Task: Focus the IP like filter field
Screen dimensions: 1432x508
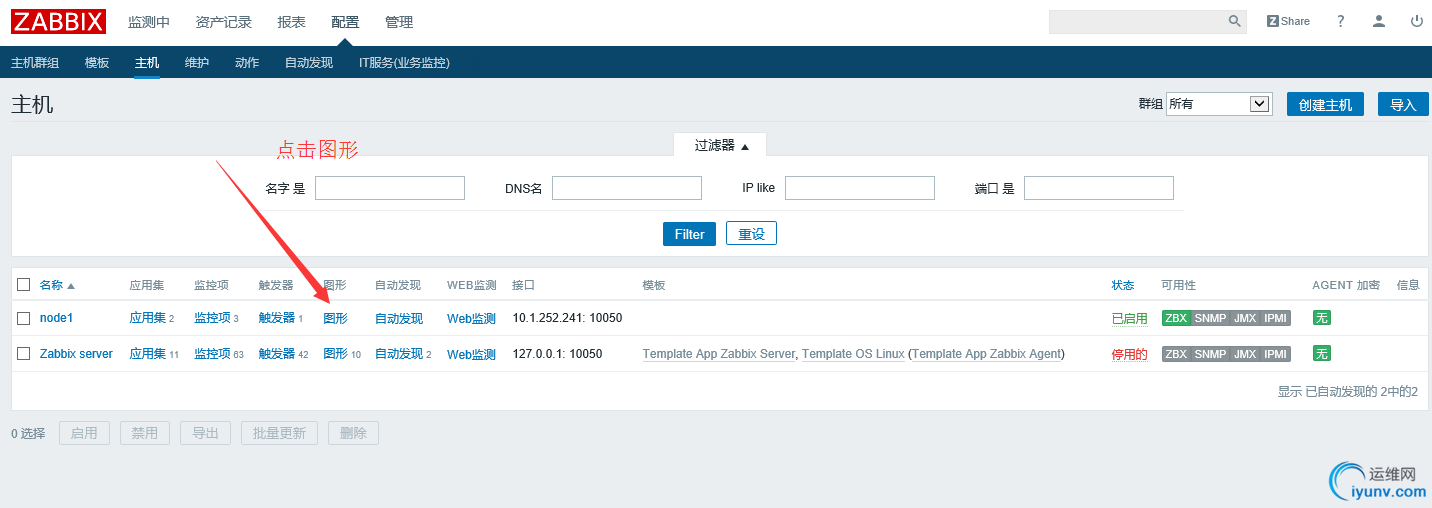Action: click(860, 188)
